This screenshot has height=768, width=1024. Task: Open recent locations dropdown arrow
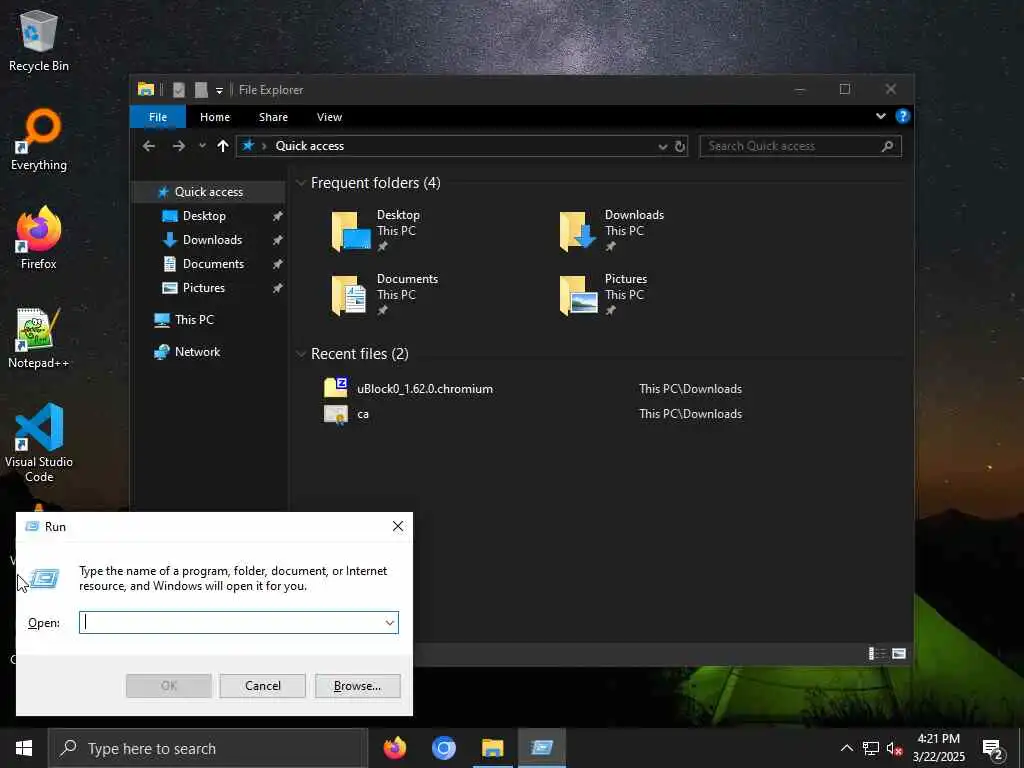click(202, 146)
